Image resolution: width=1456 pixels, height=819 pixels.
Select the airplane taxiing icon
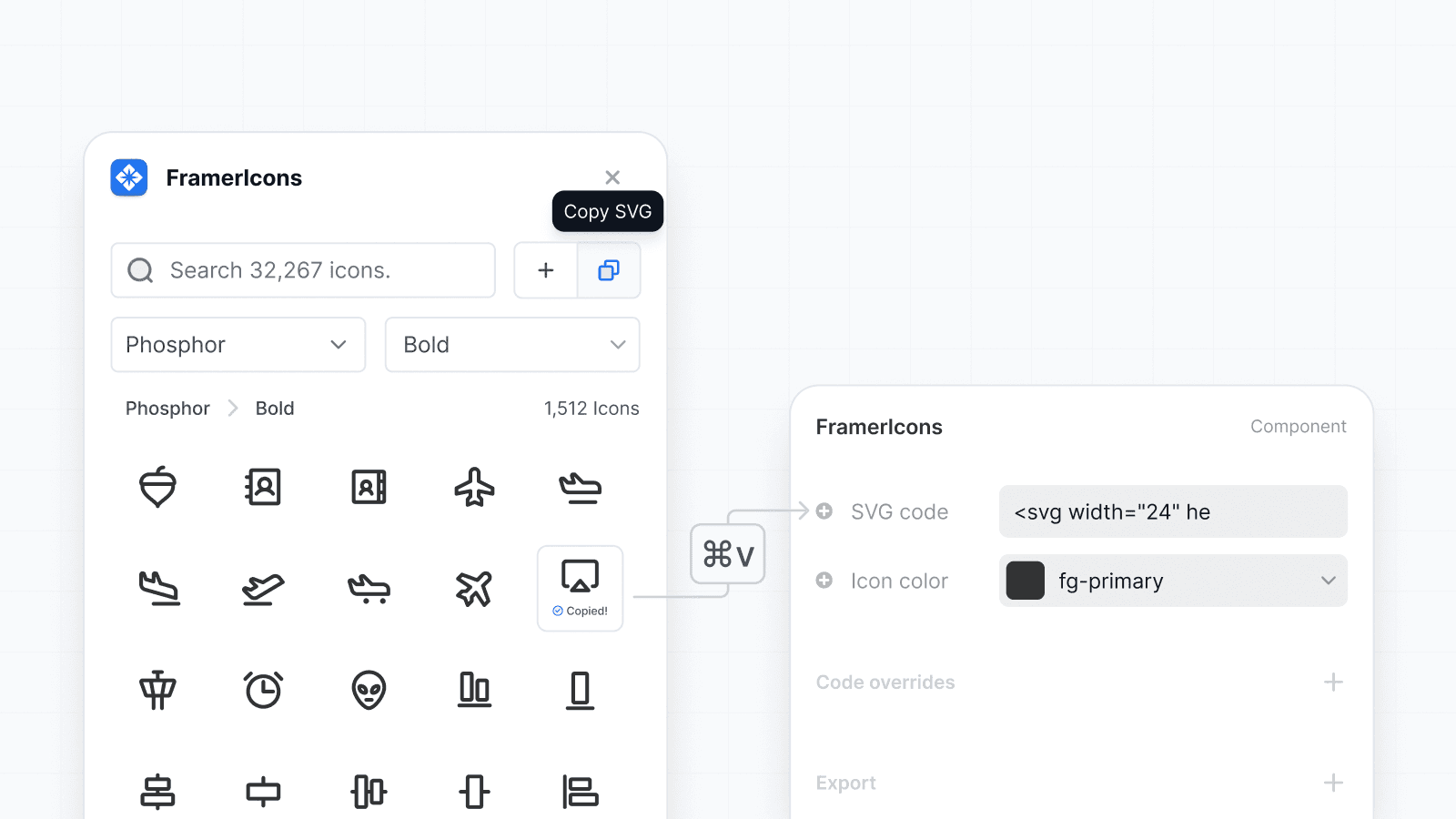coord(369,589)
